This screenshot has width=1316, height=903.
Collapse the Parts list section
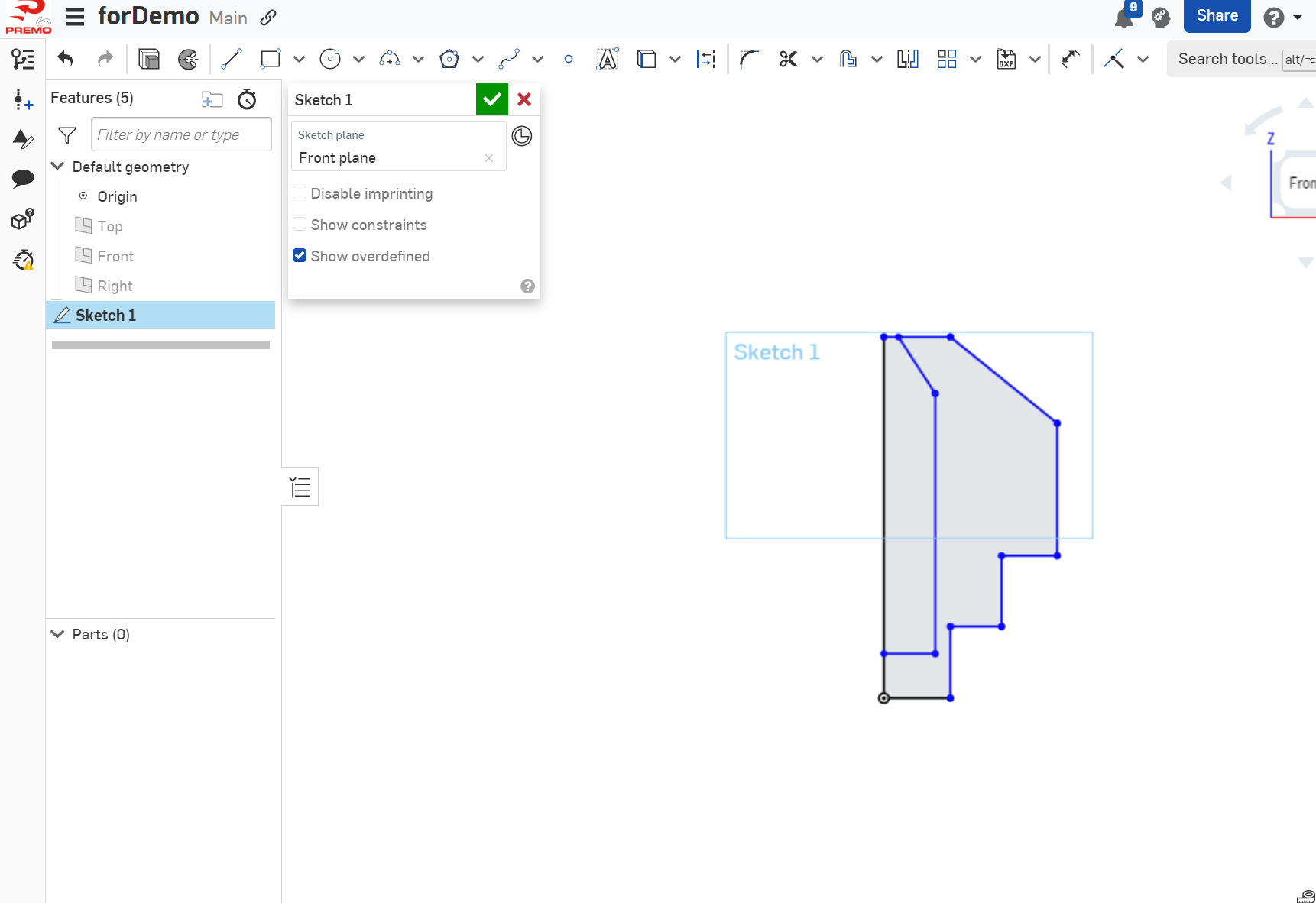pos(57,634)
